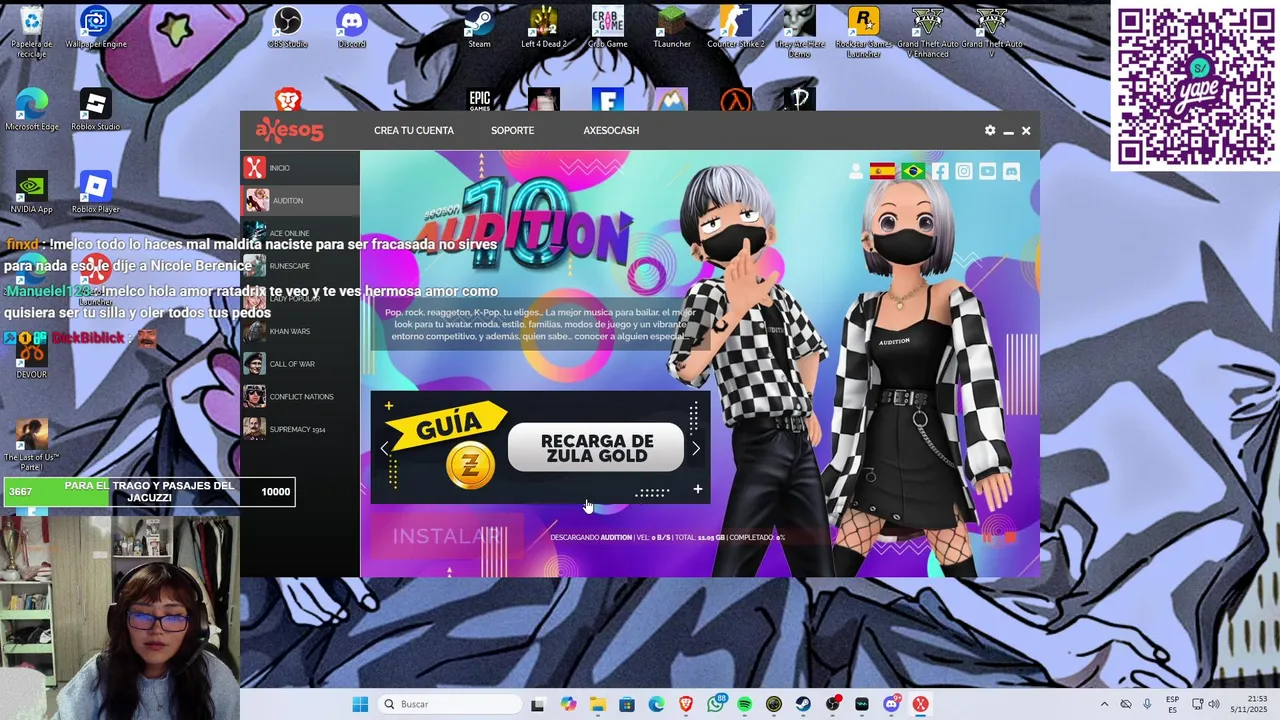Viewport: 1280px width, 720px height.
Task: Switch language with the Spain flag
Action: point(882,171)
